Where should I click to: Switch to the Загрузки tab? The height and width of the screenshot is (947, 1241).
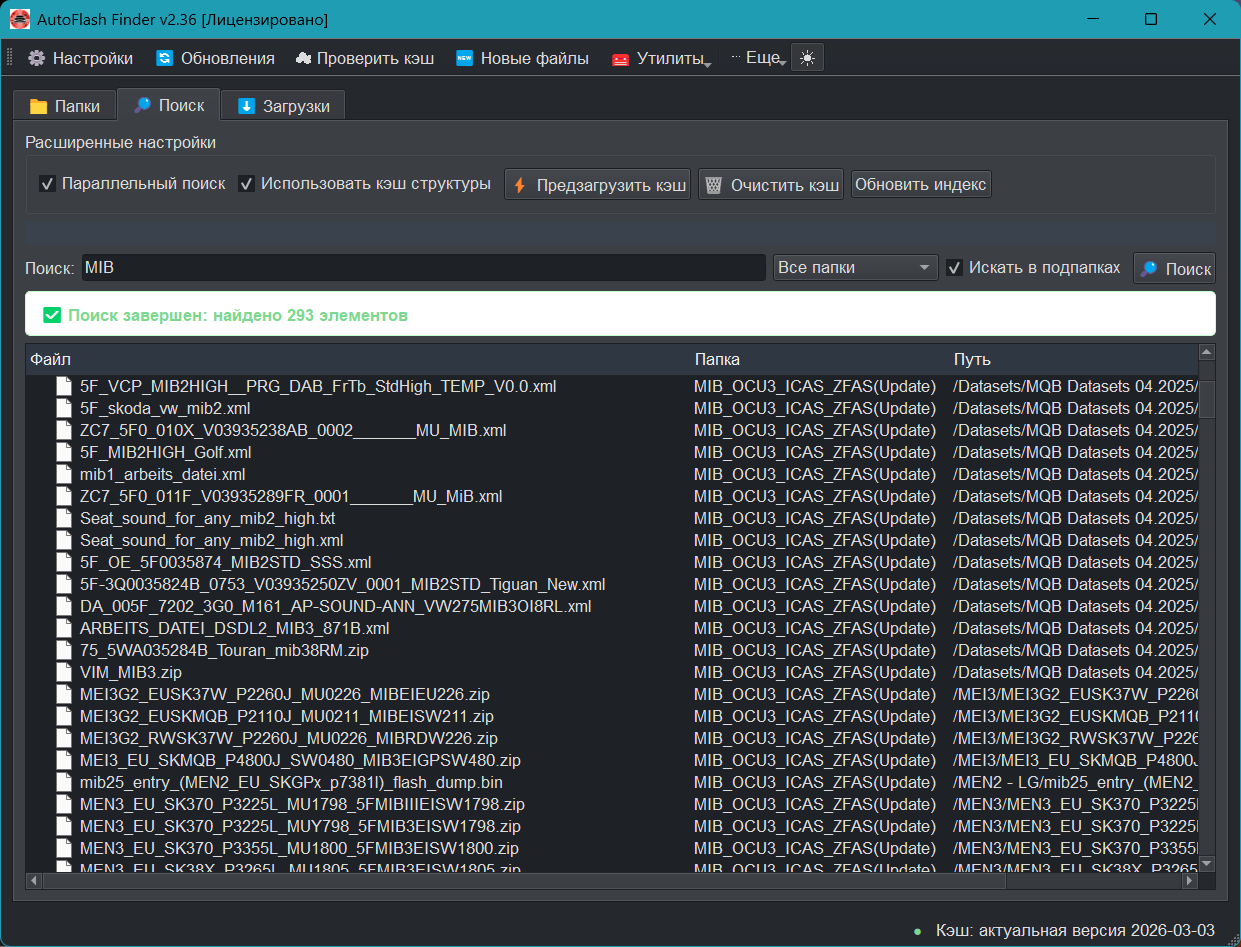pos(283,106)
